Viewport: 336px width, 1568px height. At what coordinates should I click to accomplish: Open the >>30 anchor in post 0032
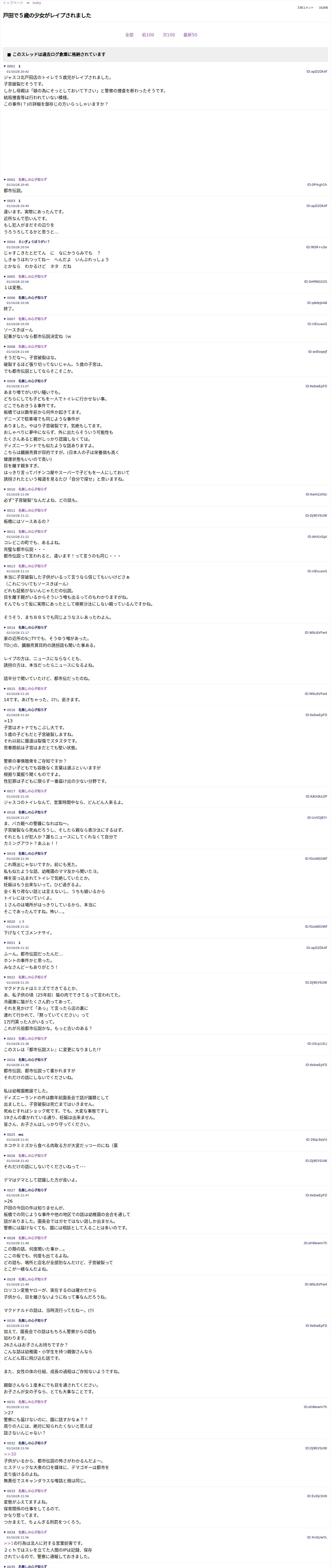pyautogui.click(x=10, y=1454)
